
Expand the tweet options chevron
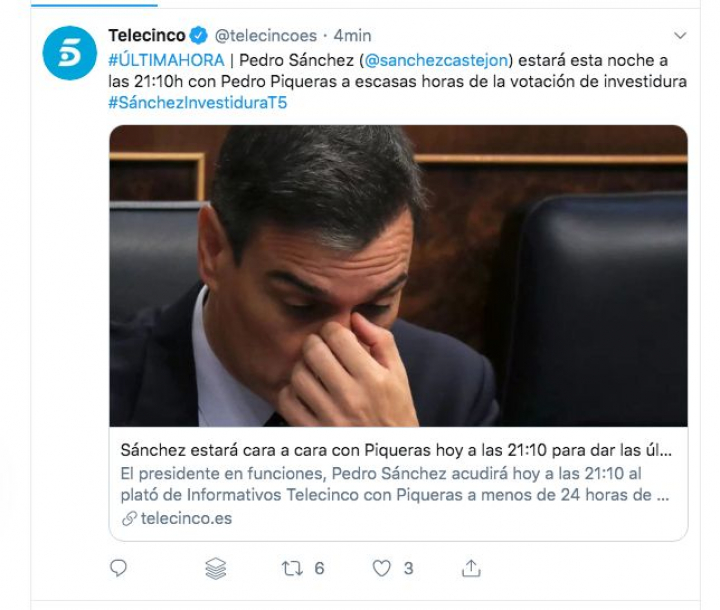(680, 35)
